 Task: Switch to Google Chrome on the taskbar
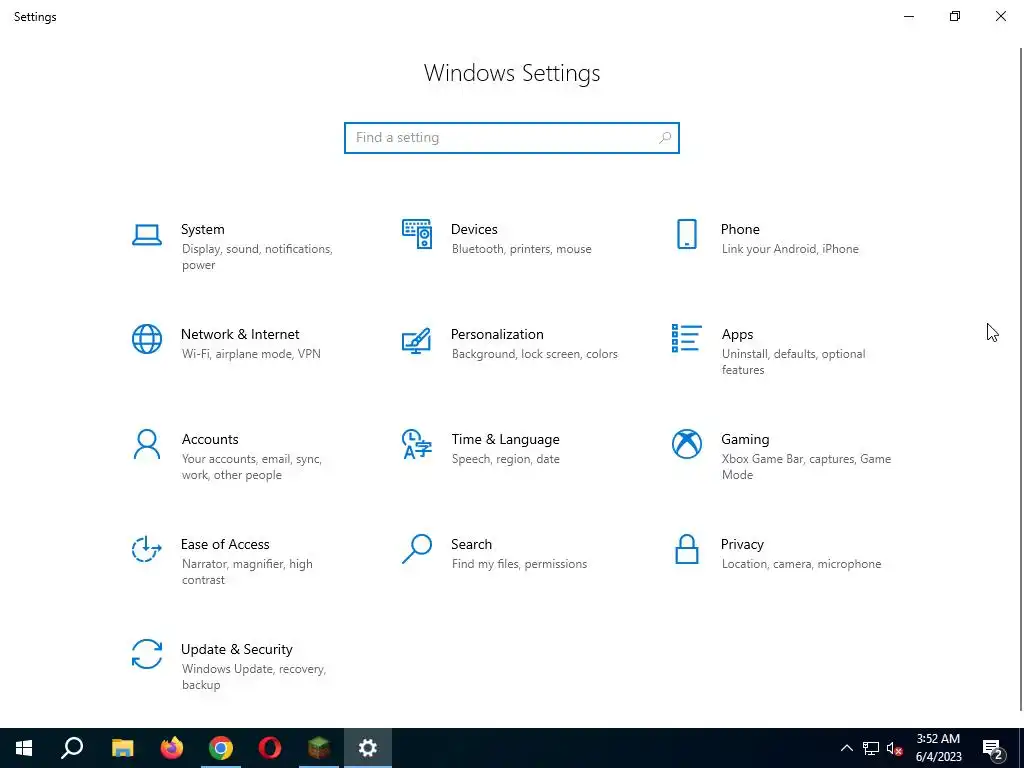coord(221,748)
